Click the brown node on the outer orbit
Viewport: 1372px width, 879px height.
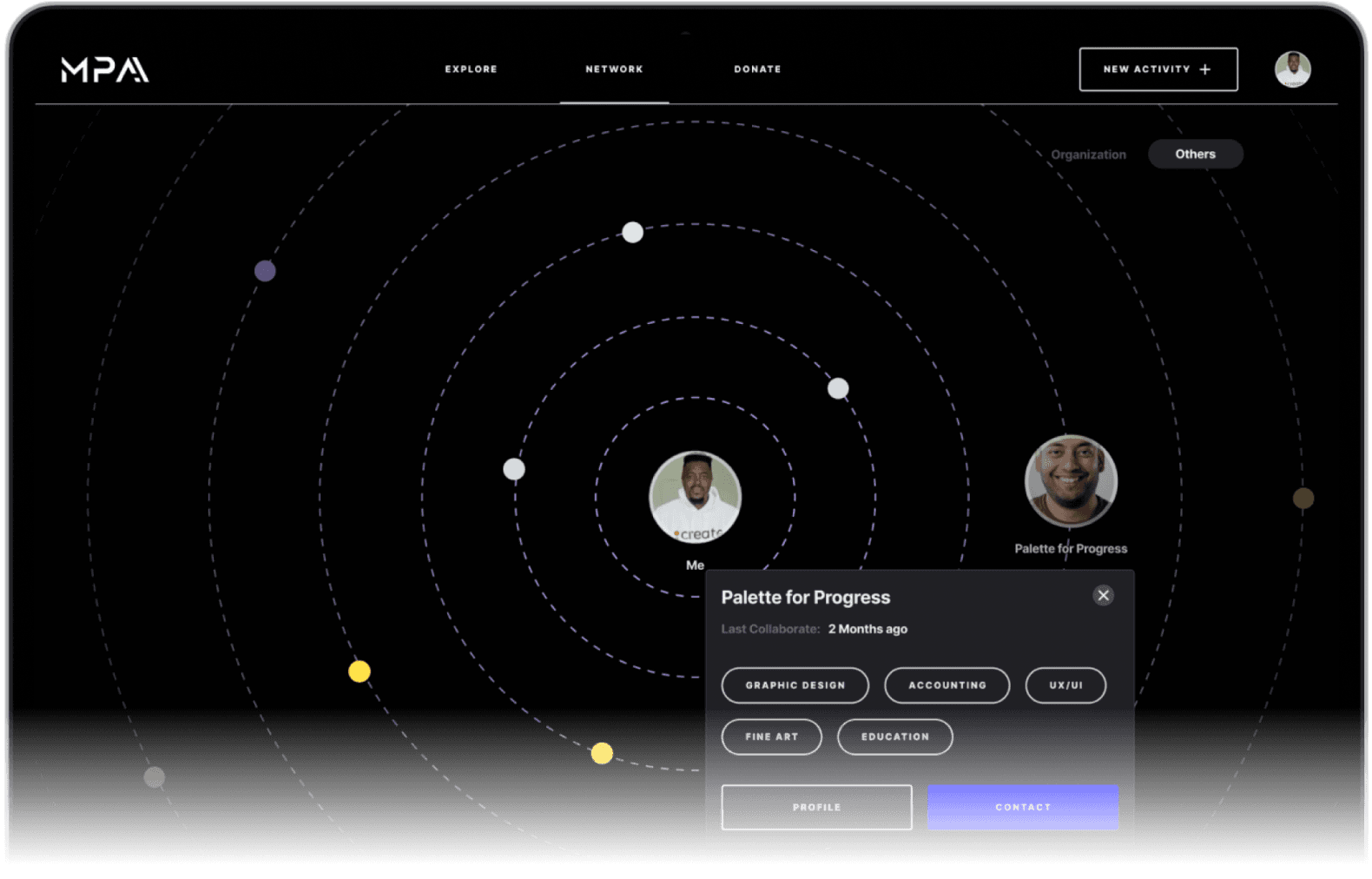[1303, 498]
